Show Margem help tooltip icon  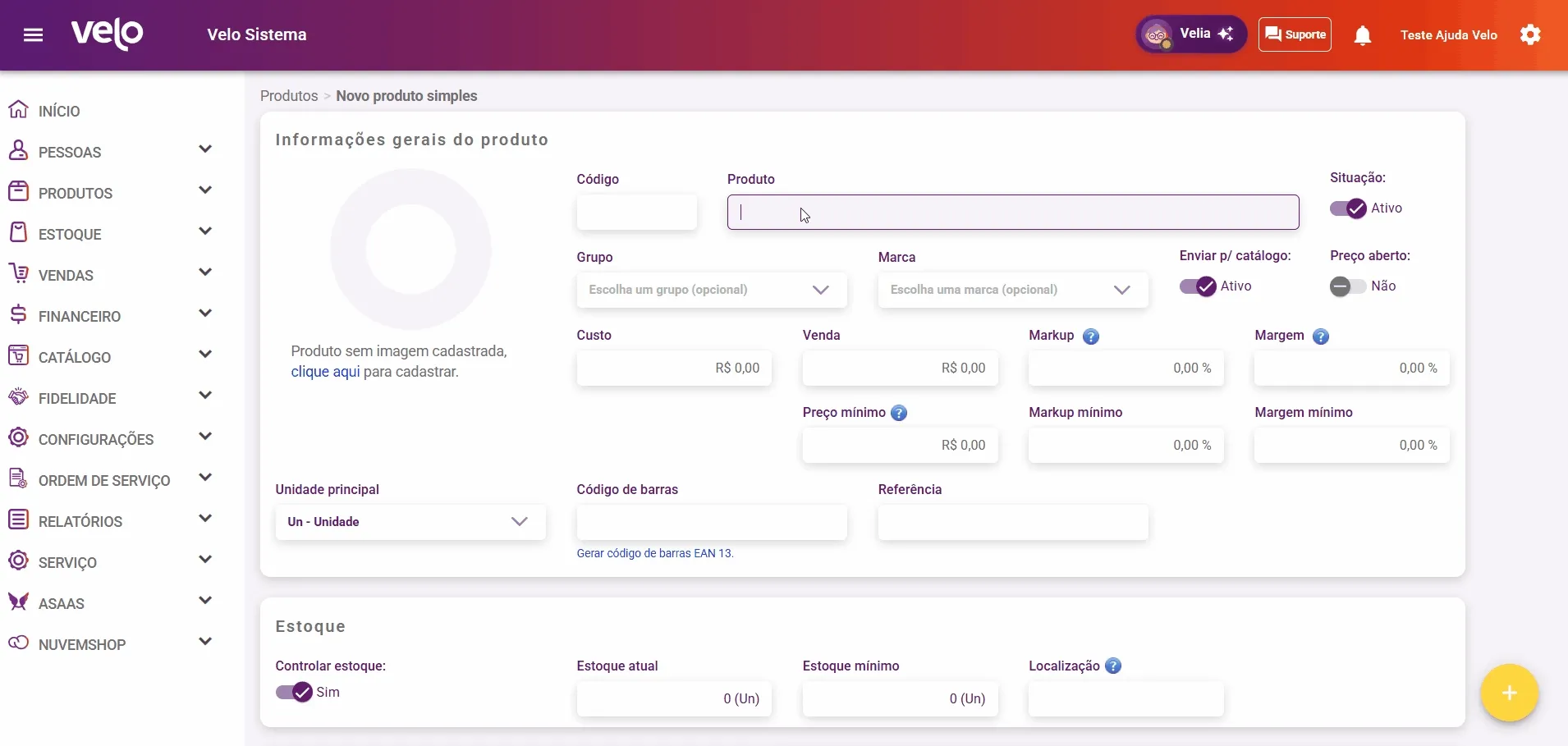[1321, 336]
